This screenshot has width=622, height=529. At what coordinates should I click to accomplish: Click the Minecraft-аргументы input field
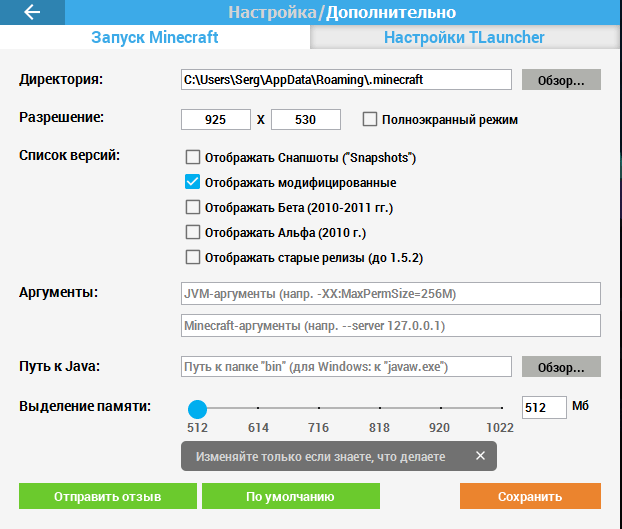391,326
